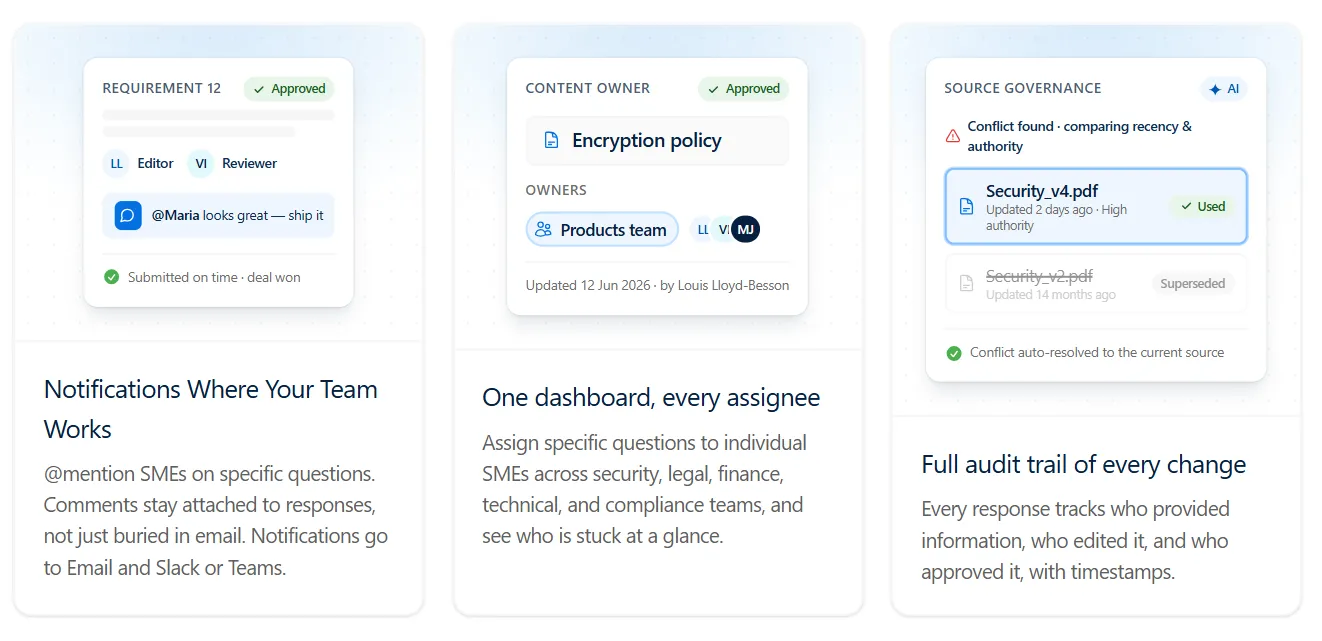Click 'Conflict auto-resolved to the current source' text
Image resolution: width=1322 pixels, height=641 pixels.
click(x=1097, y=353)
